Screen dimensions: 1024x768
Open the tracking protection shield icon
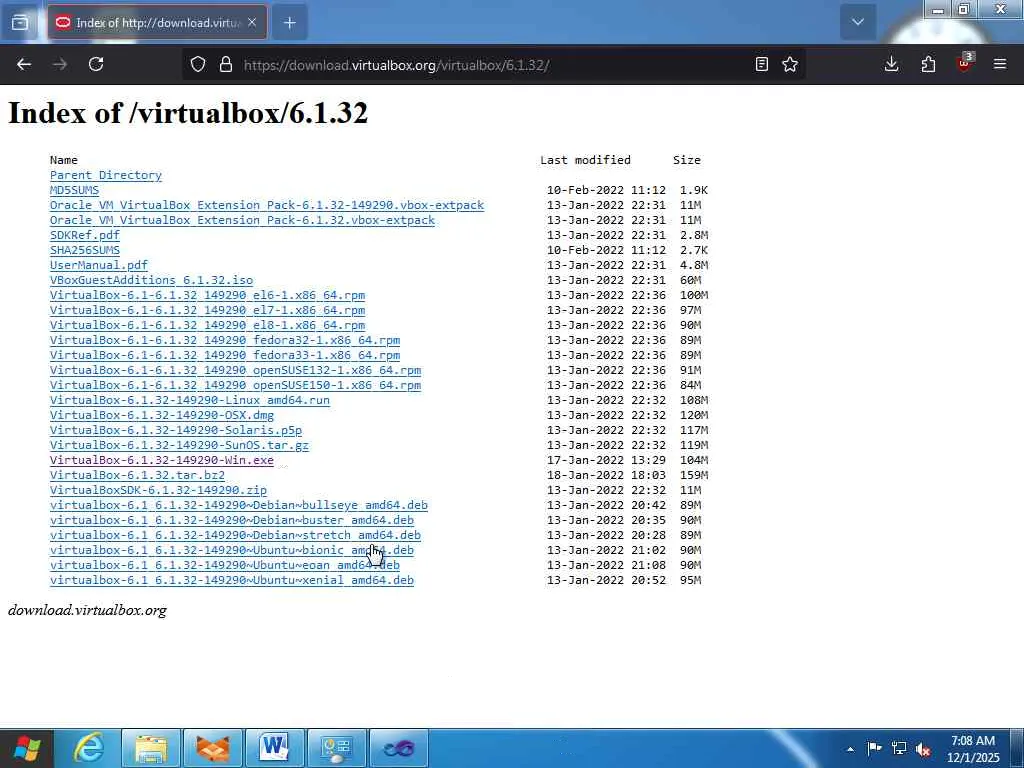click(x=198, y=64)
